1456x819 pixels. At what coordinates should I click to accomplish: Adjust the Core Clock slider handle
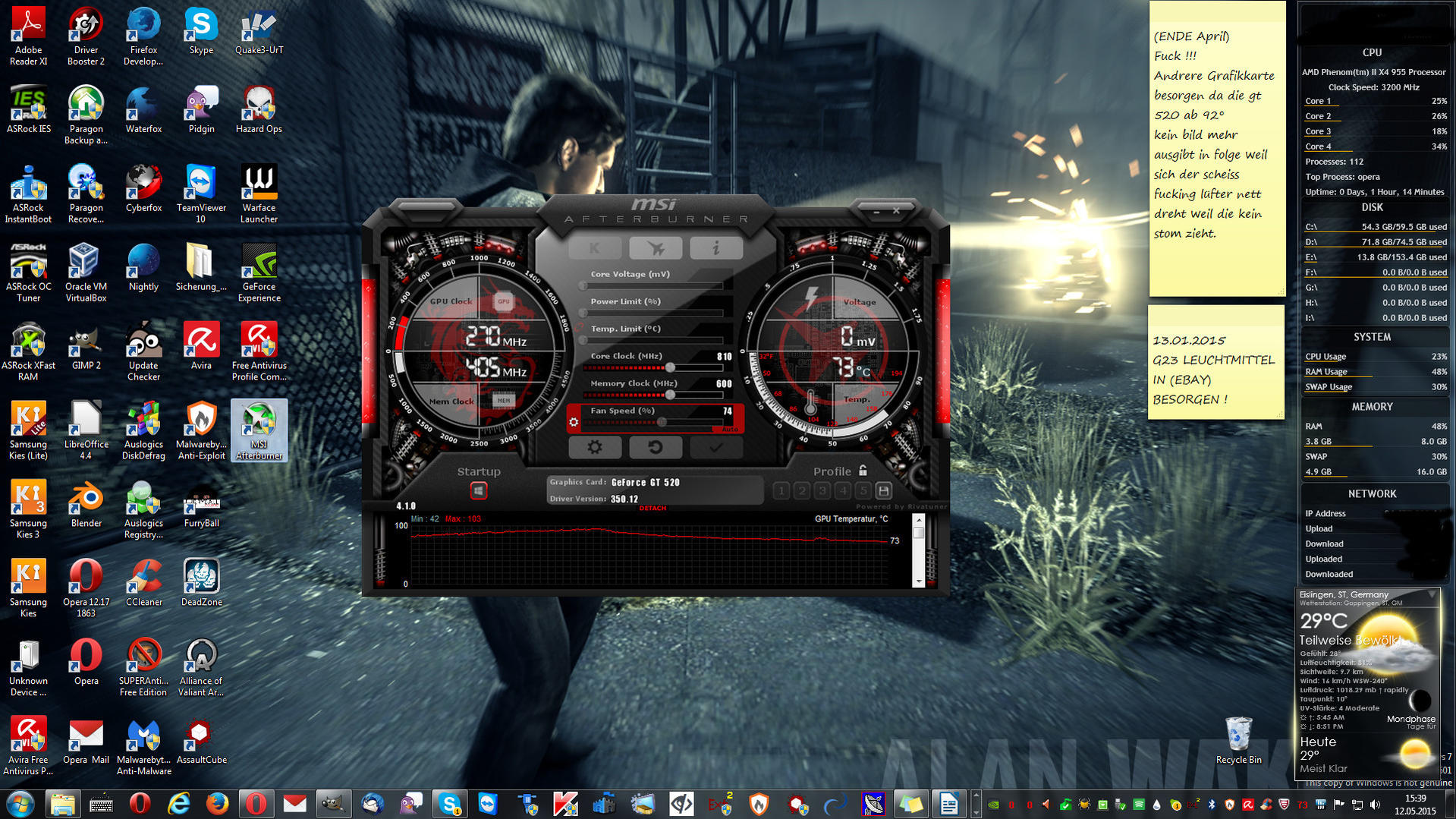click(x=670, y=367)
